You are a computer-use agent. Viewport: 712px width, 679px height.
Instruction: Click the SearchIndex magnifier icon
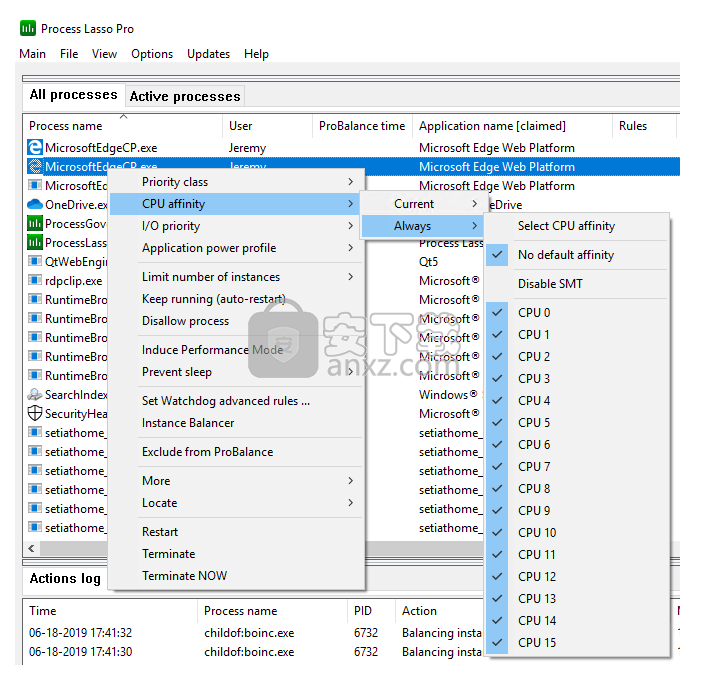click(35, 394)
